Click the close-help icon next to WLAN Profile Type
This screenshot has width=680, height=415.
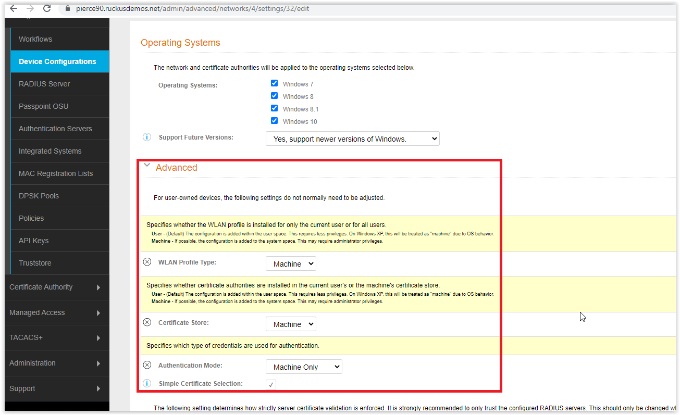point(147,263)
